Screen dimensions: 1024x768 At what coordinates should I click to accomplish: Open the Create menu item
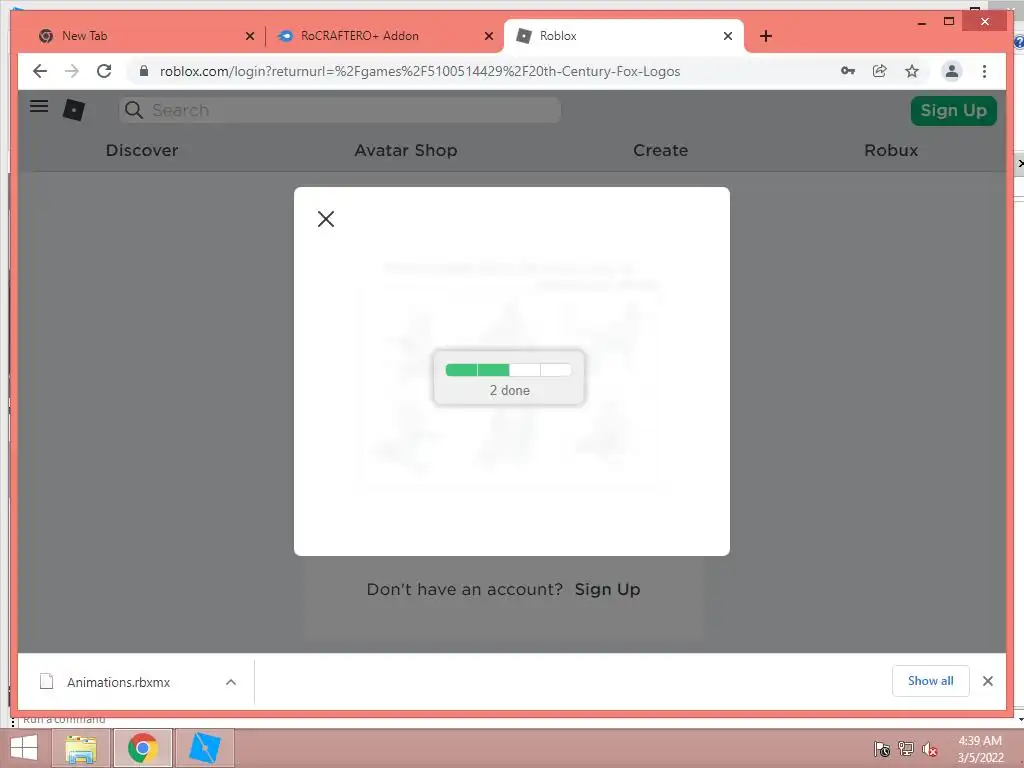point(660,150)
